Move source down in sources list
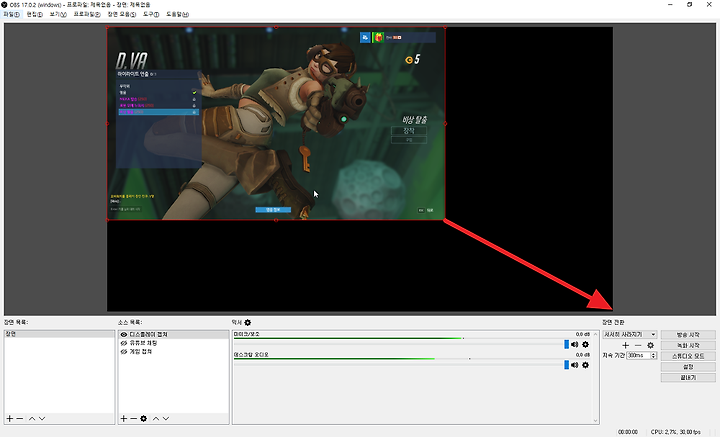 tap(166, 419)
